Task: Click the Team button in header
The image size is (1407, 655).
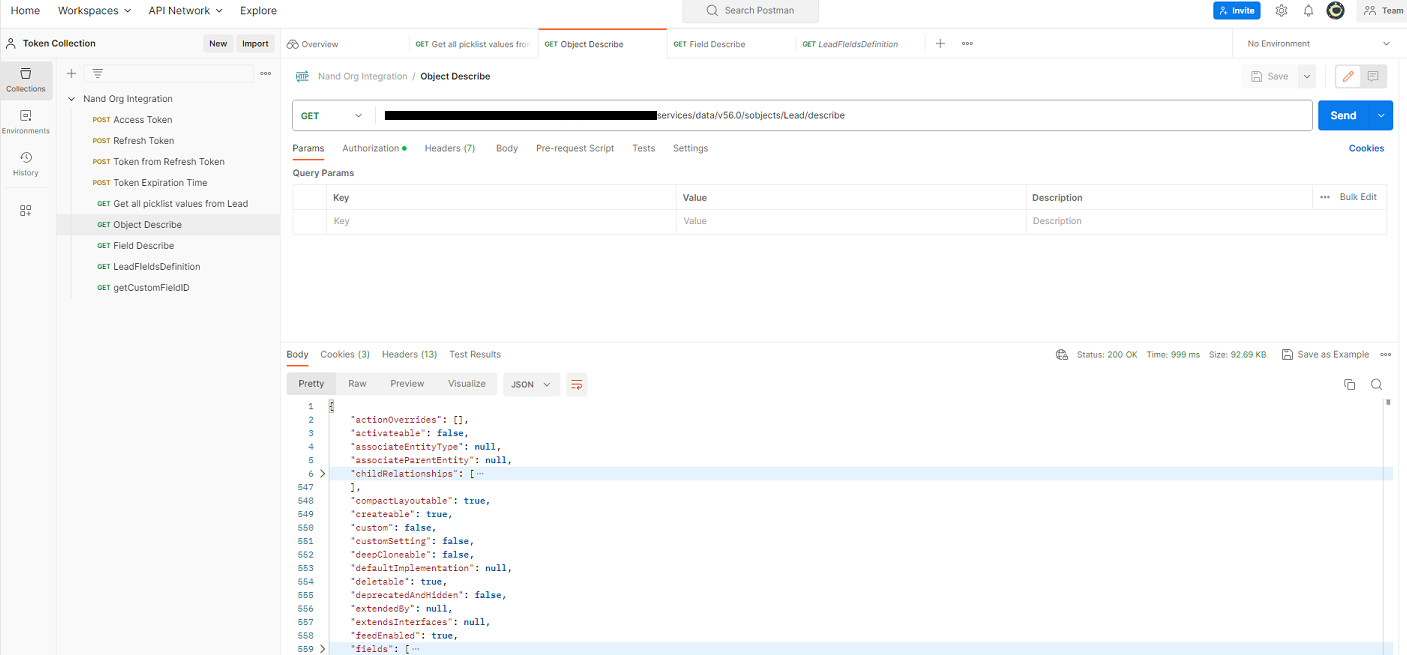Action: tap(1383, 10)
